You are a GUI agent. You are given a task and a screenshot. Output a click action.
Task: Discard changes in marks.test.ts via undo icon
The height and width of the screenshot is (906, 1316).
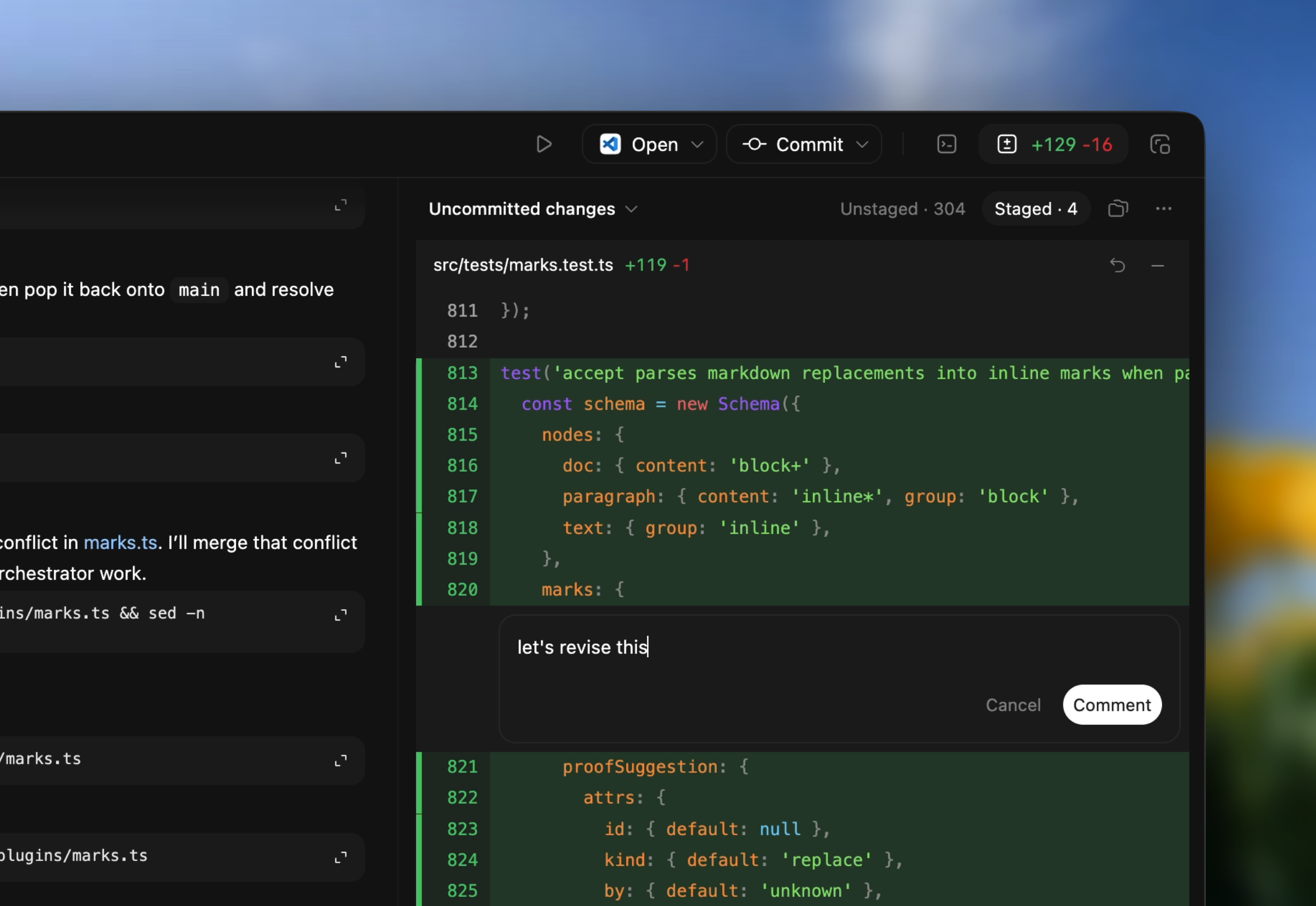[x=1118, y=265]
